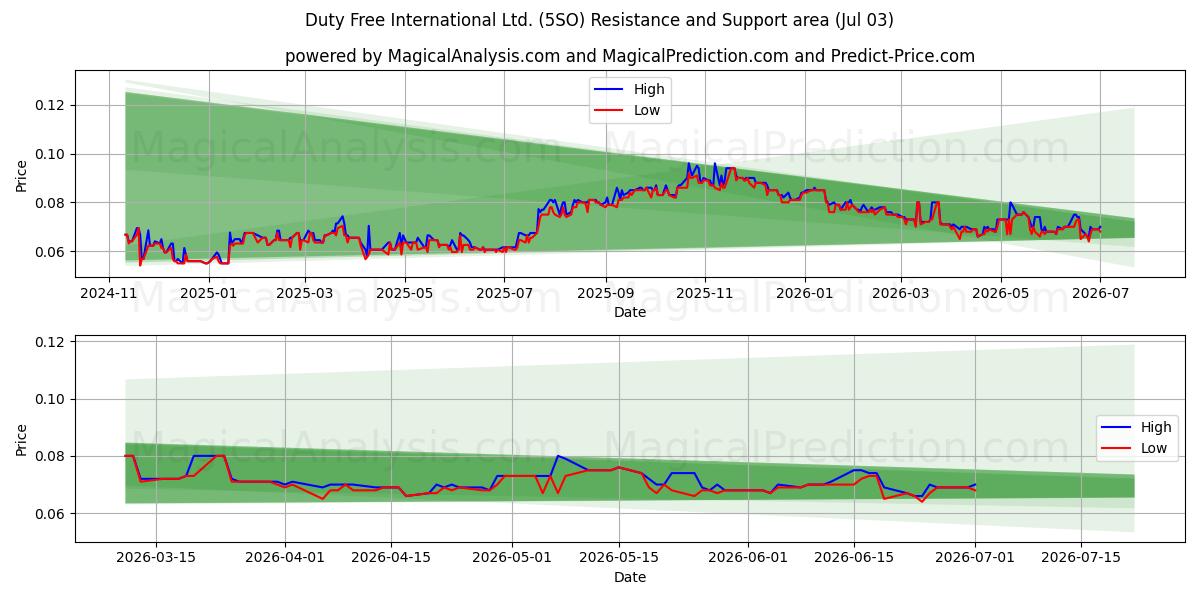Click the '2026-03-15' label on bottom chart
Image resolution: width=1200 pixels, height=600 pixels.
[x=155, y=558]
